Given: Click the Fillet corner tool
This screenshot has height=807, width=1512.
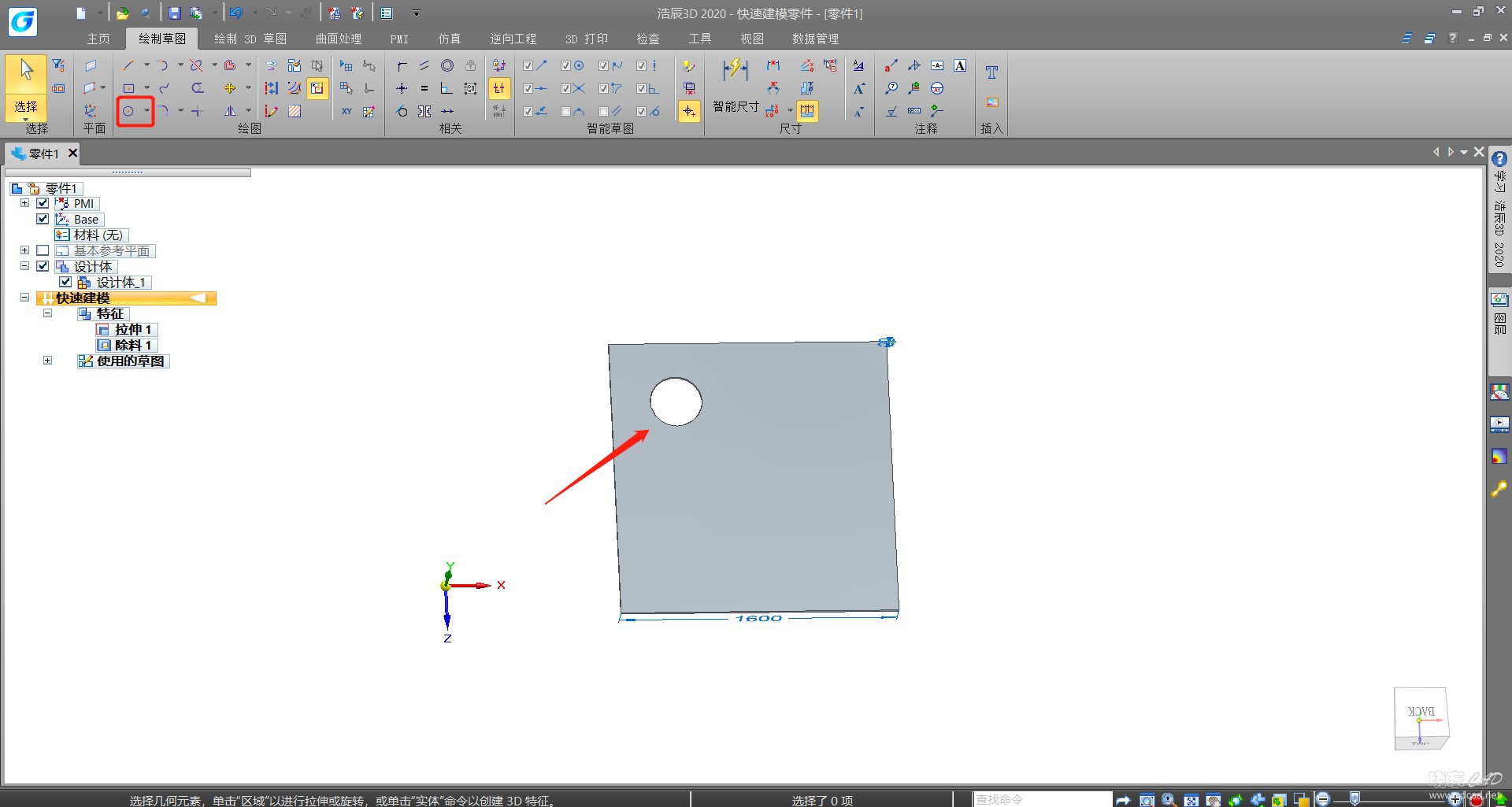Looking at the screenshot, I should [x=163, y=111].
